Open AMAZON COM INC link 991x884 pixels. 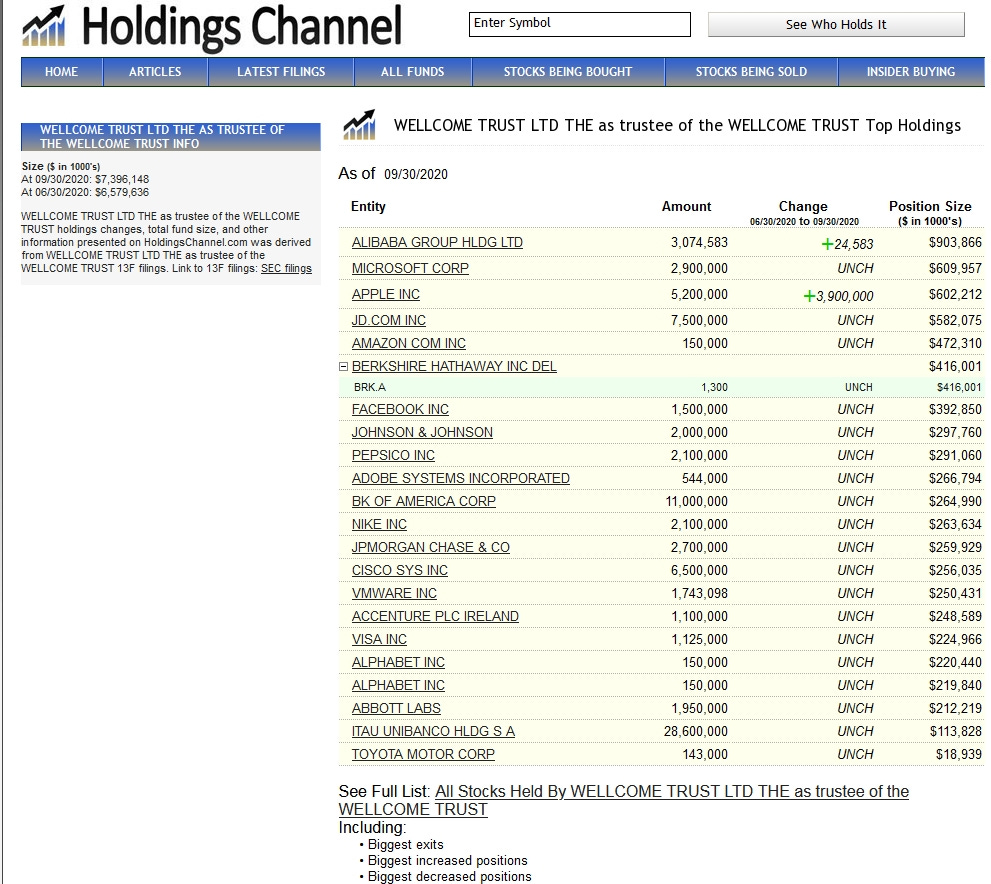(x=409, y=344)
